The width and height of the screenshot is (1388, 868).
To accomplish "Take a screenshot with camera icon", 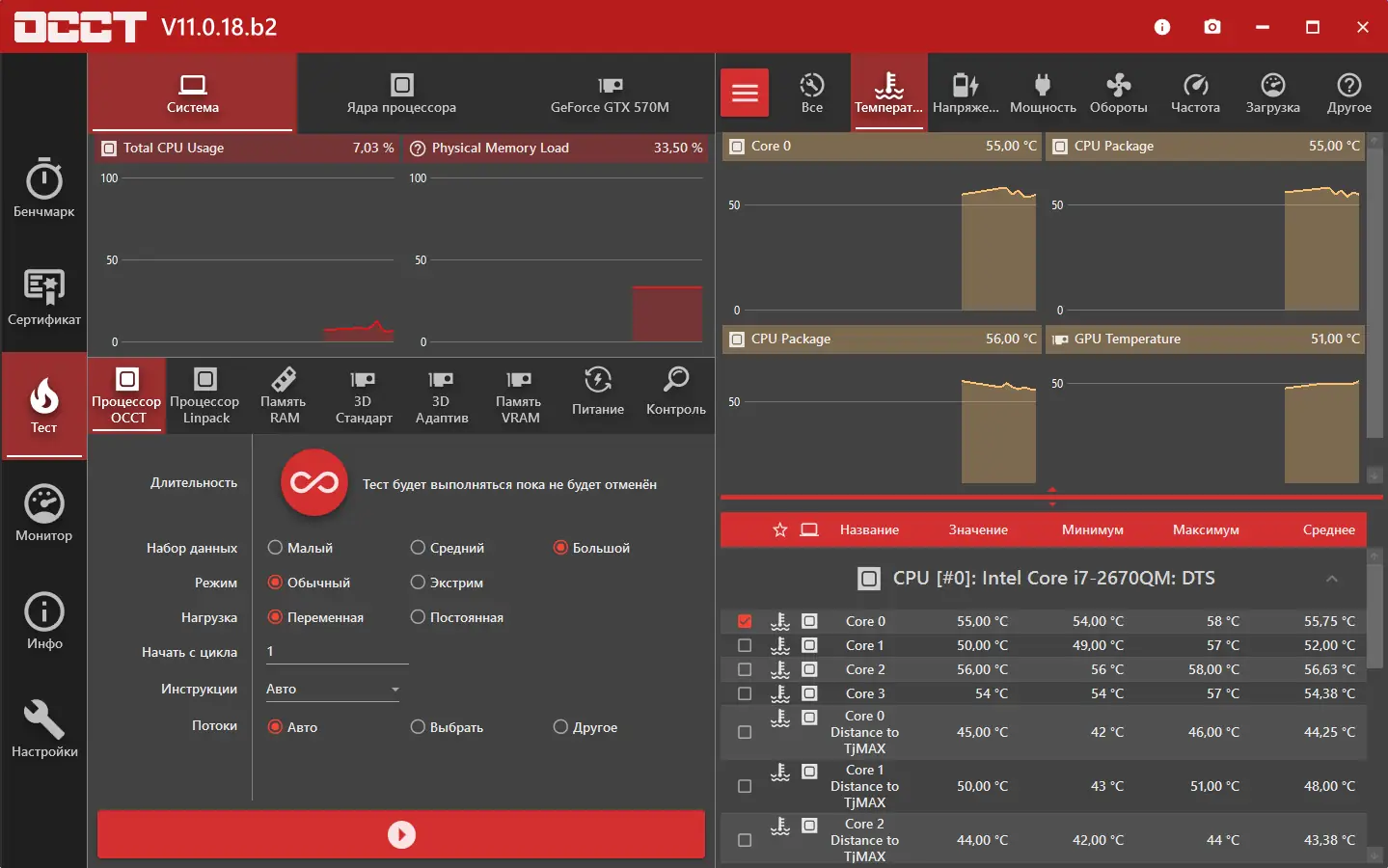I will pyautogui.click(x=1212, y=27).
